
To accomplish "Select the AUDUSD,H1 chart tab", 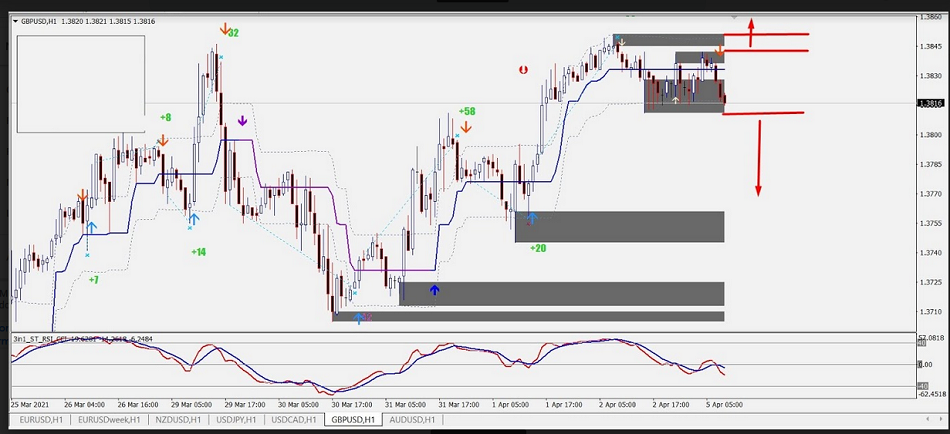I will click(412, 420).
